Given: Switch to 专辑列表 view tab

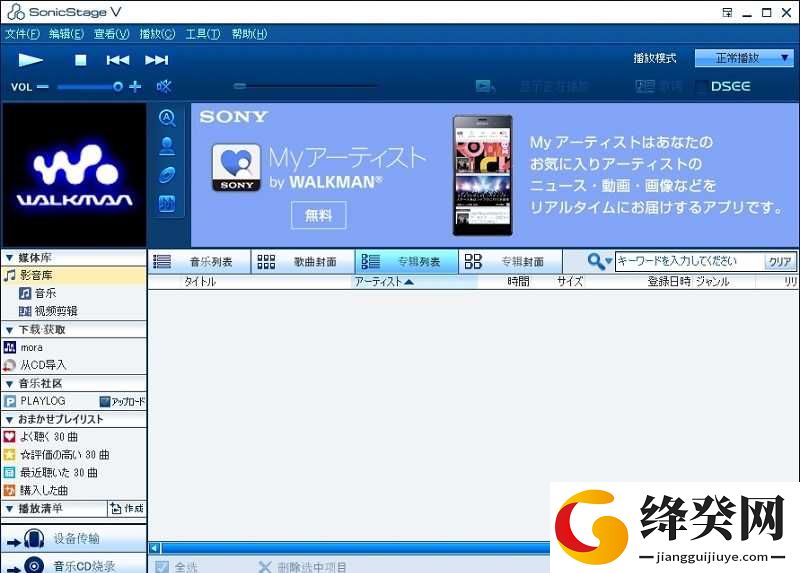Looking at the screenshot, I should point(407,262).
